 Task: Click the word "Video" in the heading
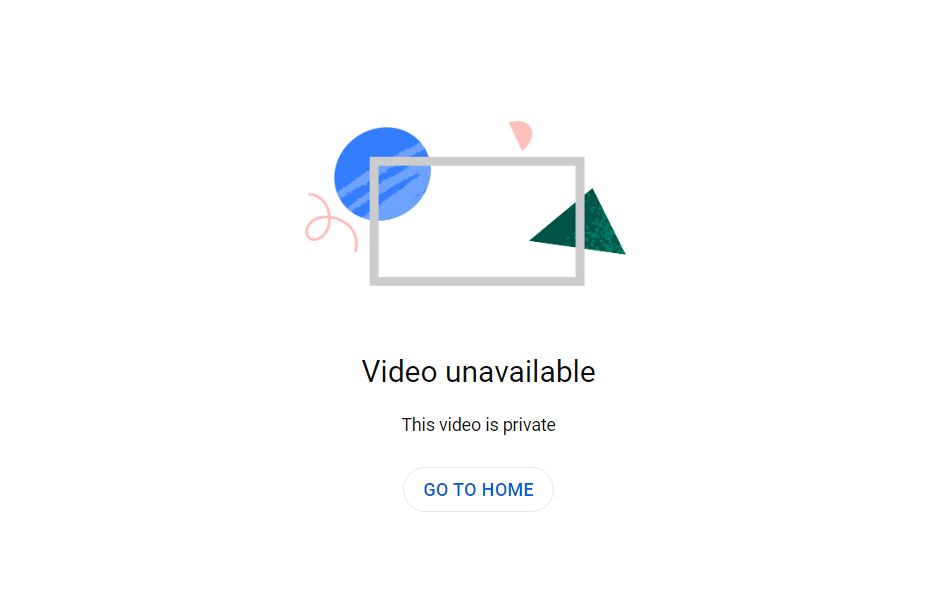400,372
